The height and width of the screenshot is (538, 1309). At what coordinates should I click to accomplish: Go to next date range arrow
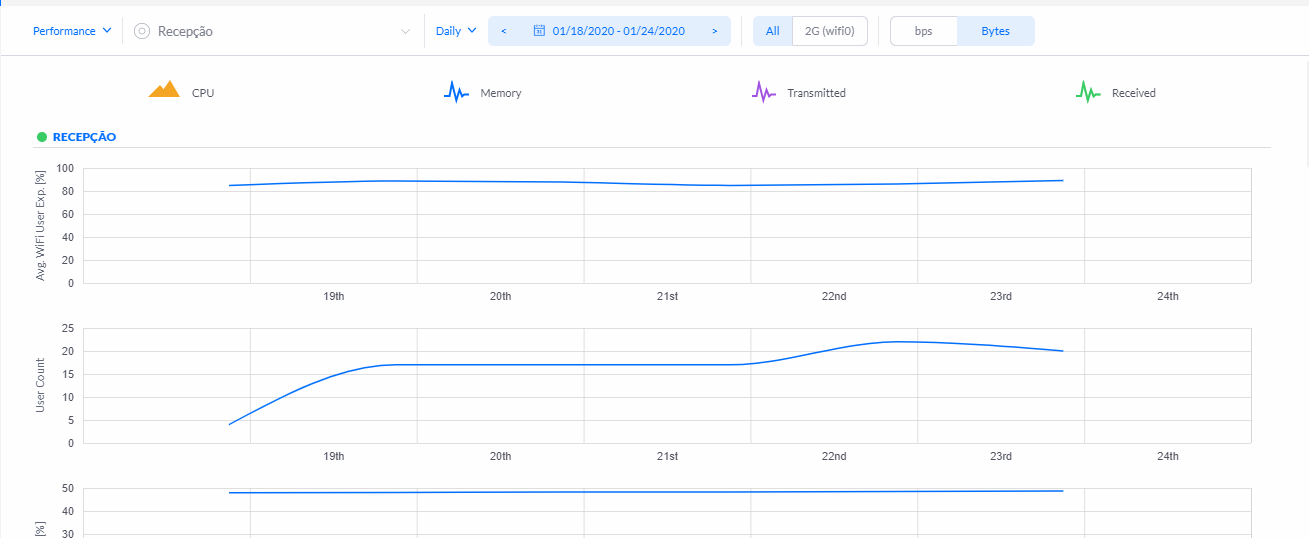714,31
